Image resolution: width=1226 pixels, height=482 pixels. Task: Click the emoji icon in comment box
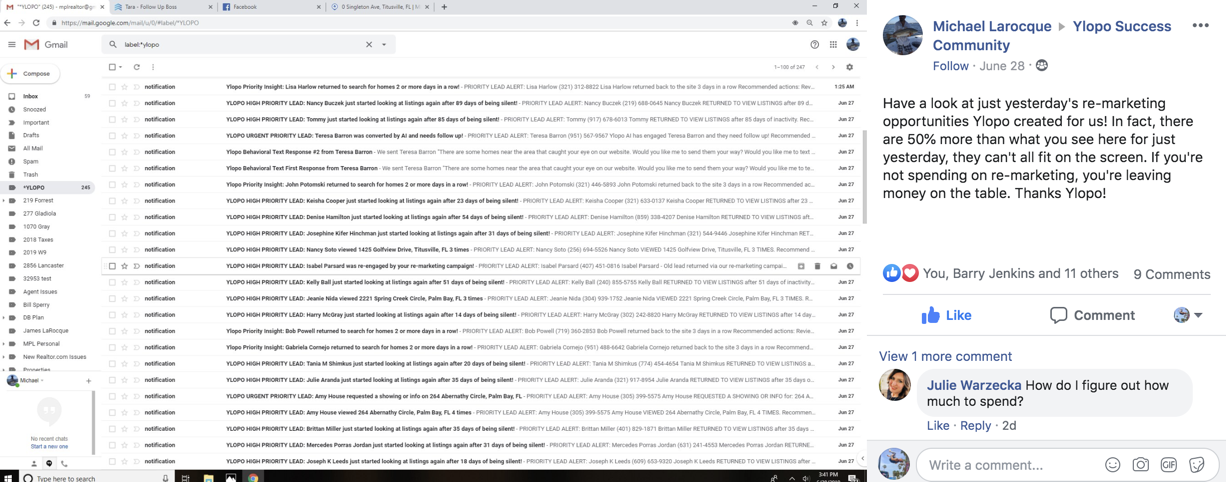1112,465
